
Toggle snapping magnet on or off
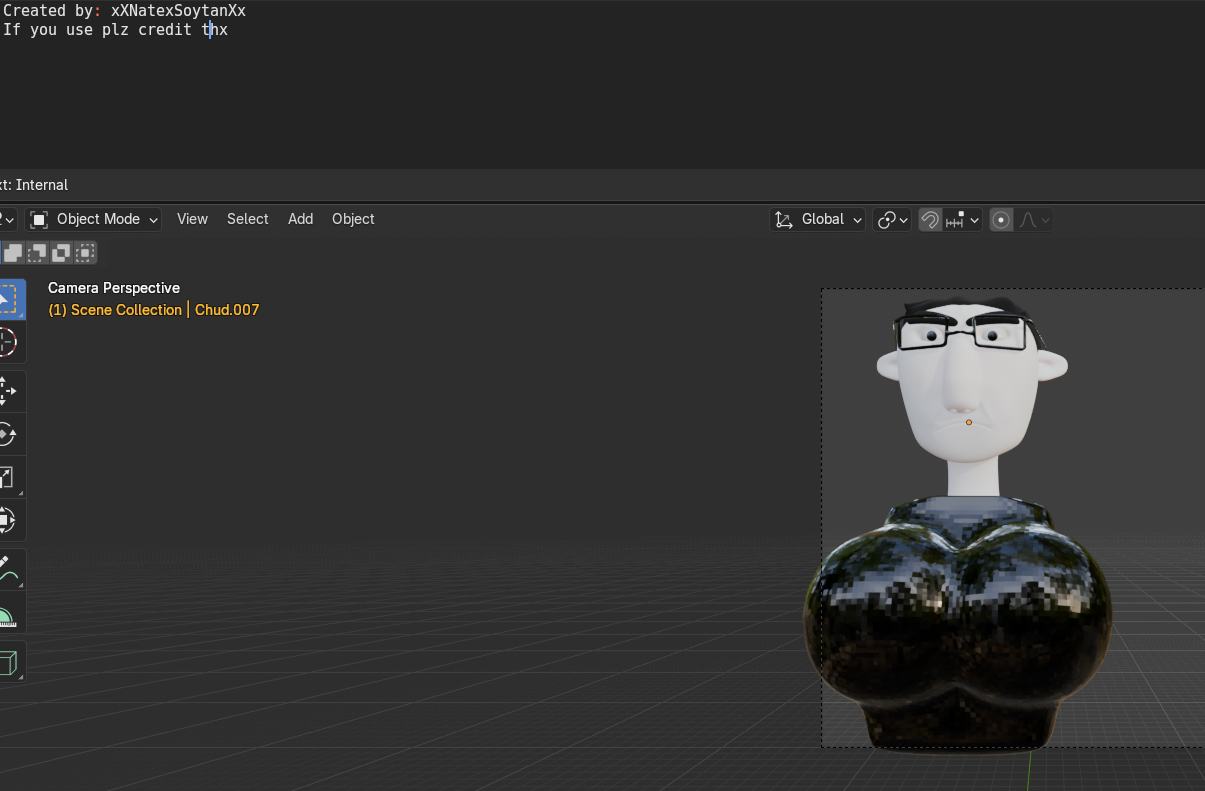click(930, 219)
